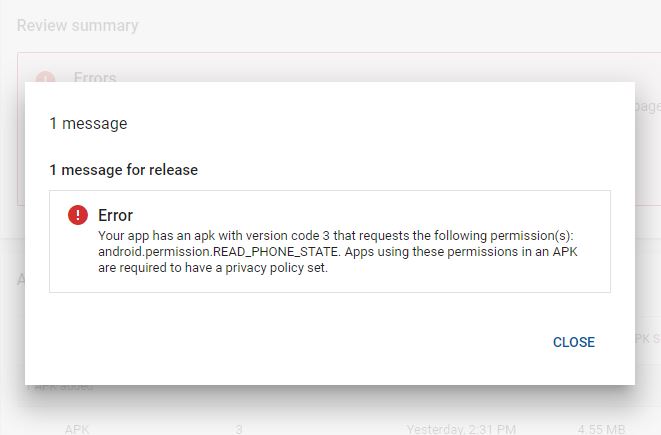Screen dimensions: 661x435
Task: Select the APK row label at the bottom
Action: (77, 429)
